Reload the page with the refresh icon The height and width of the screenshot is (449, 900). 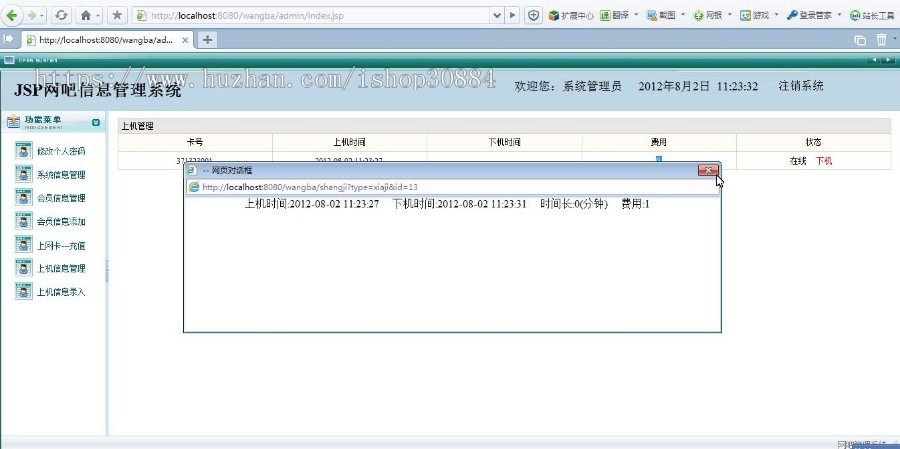tap(61, 16)
